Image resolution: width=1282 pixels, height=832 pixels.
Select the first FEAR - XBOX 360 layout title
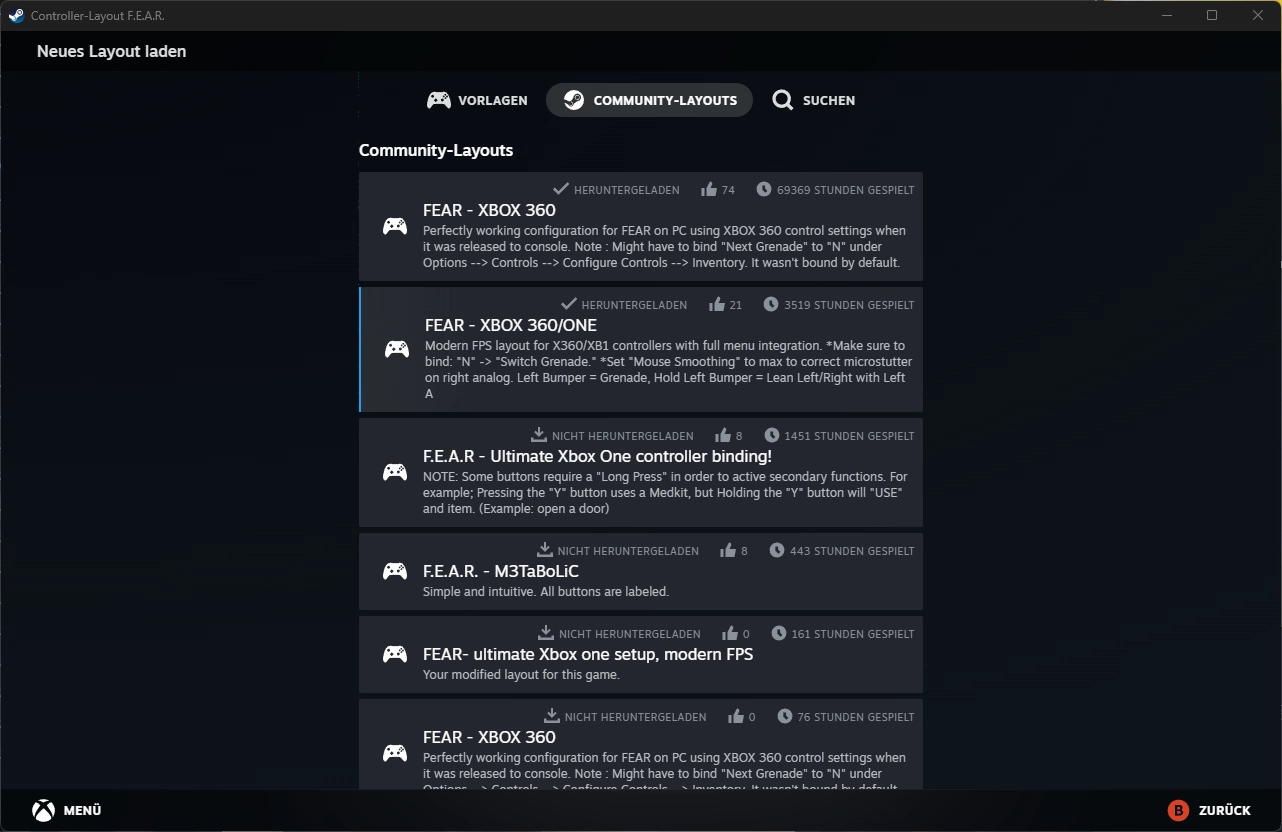click(x=489, y=210)
